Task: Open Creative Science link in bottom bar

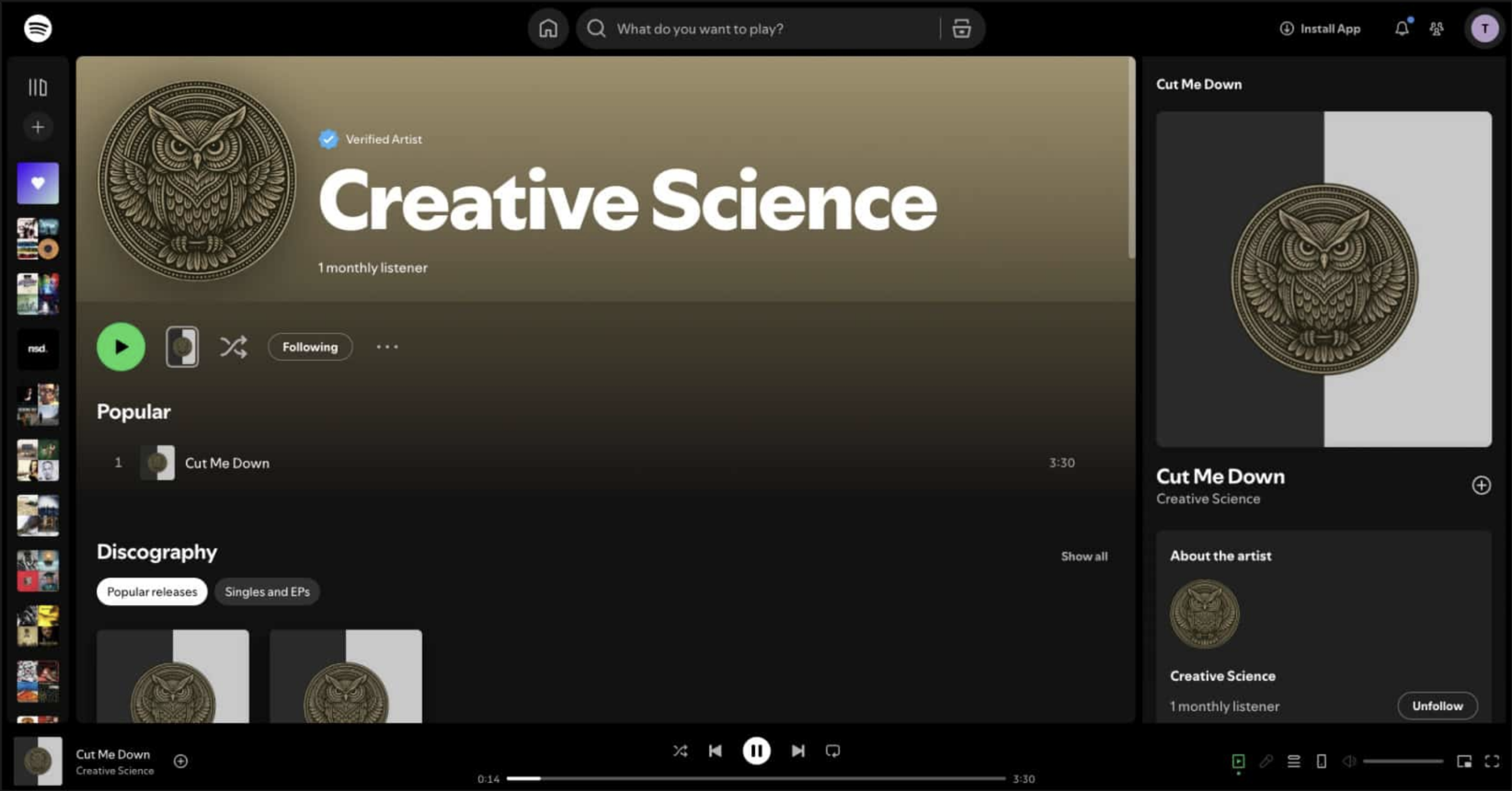Action: click(x=115, y=771)
